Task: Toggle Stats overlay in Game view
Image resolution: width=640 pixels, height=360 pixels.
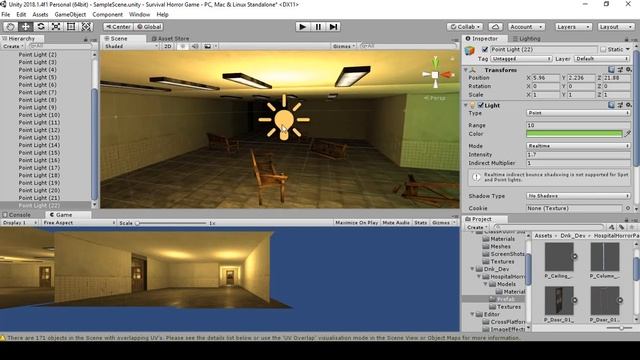Action: point(420,222)
